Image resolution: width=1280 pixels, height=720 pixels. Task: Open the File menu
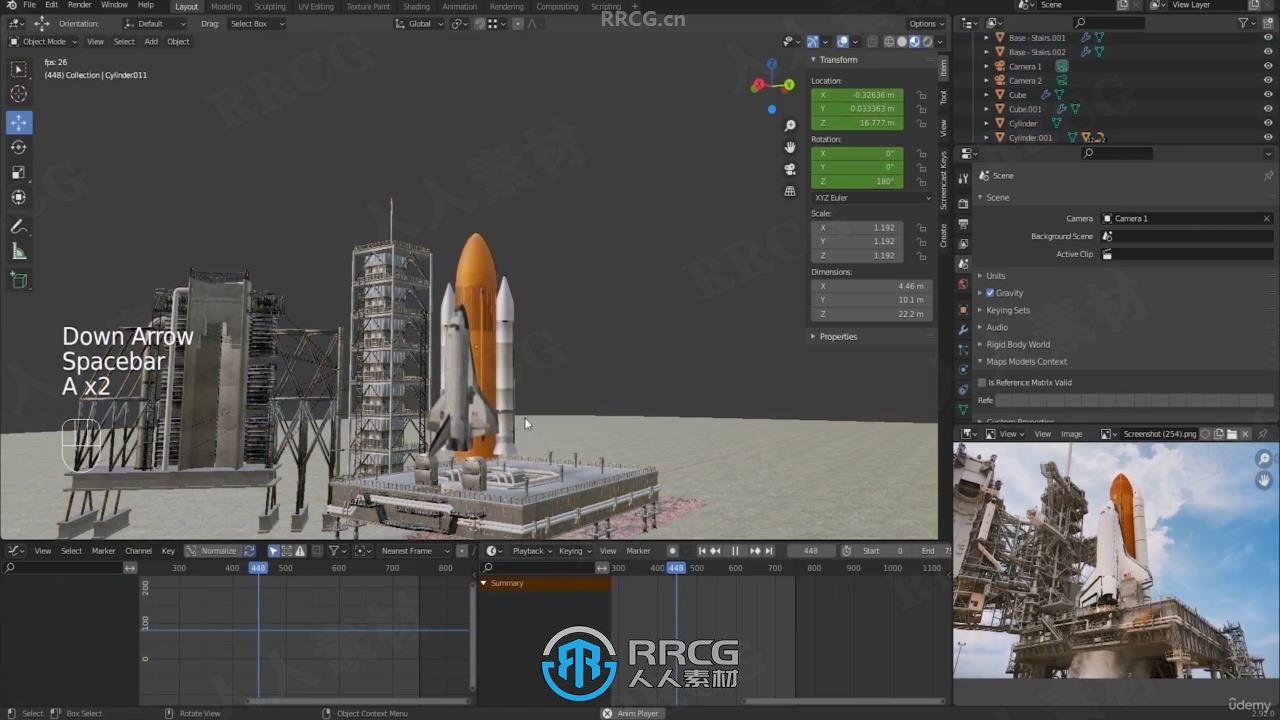[x=28, y=5]
